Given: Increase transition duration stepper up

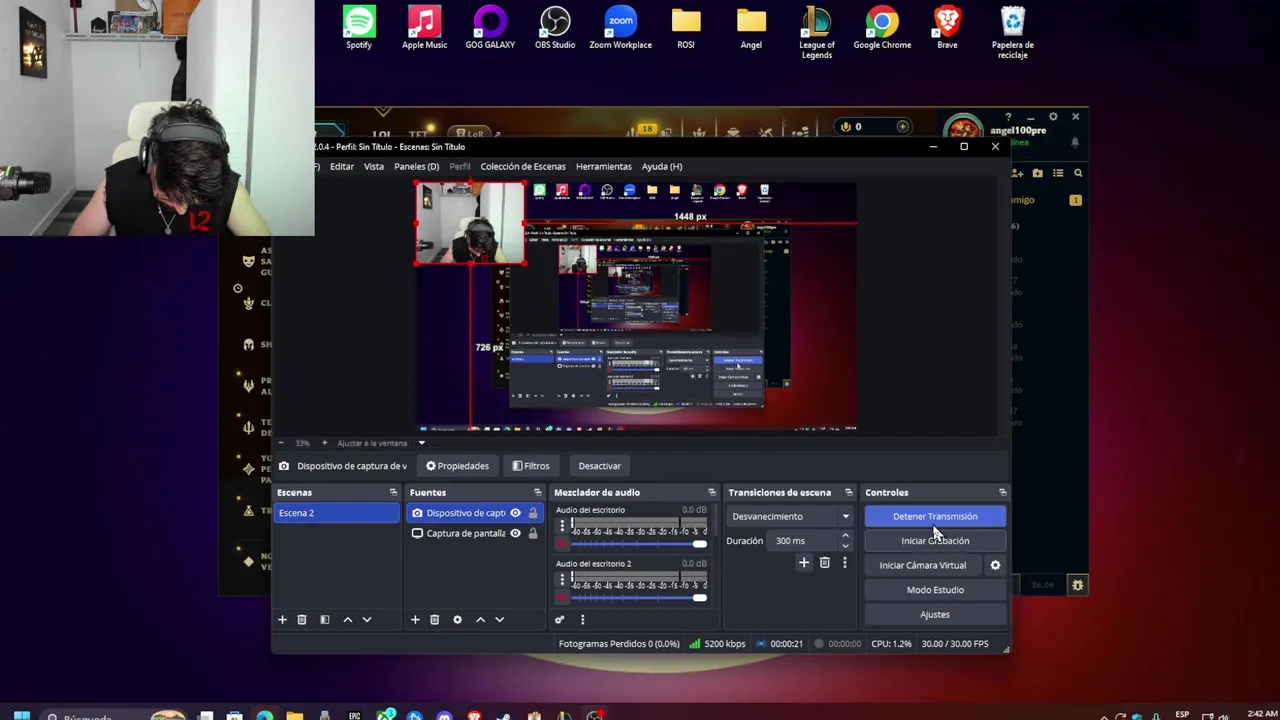Looking at the screenshot, I should point(845,536).
